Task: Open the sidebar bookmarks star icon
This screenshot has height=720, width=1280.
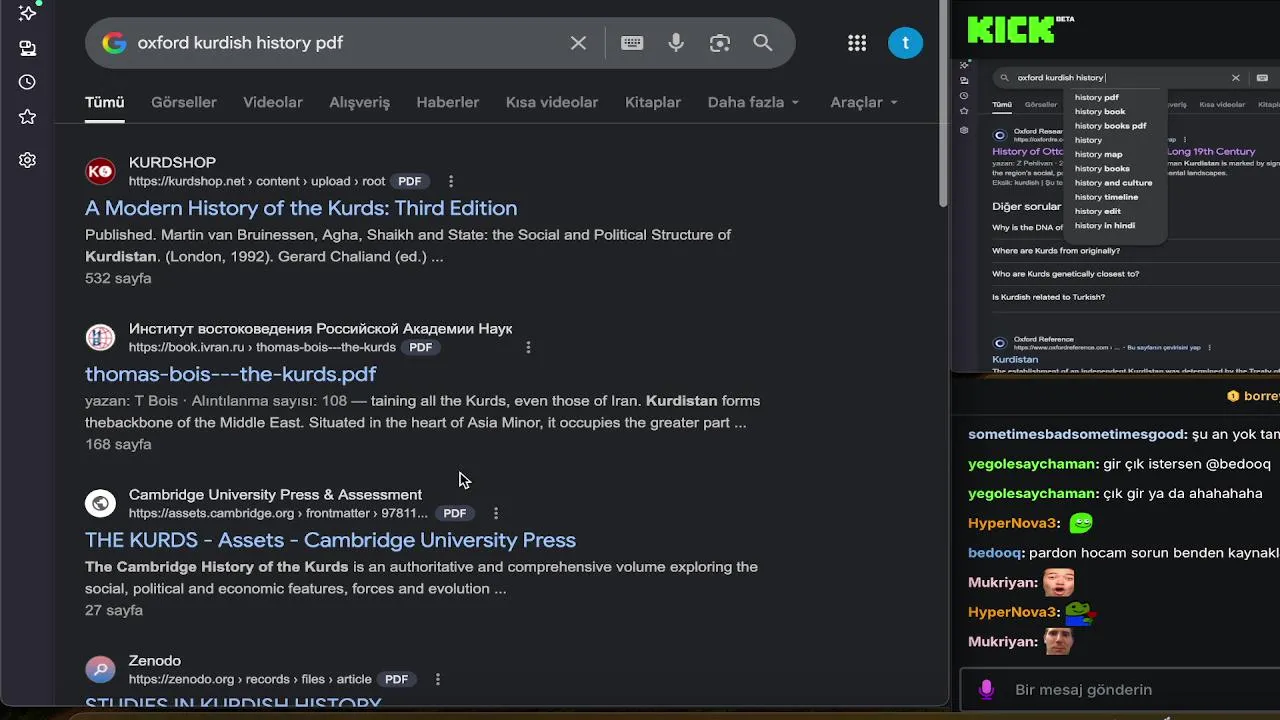Action: point(27,117)
